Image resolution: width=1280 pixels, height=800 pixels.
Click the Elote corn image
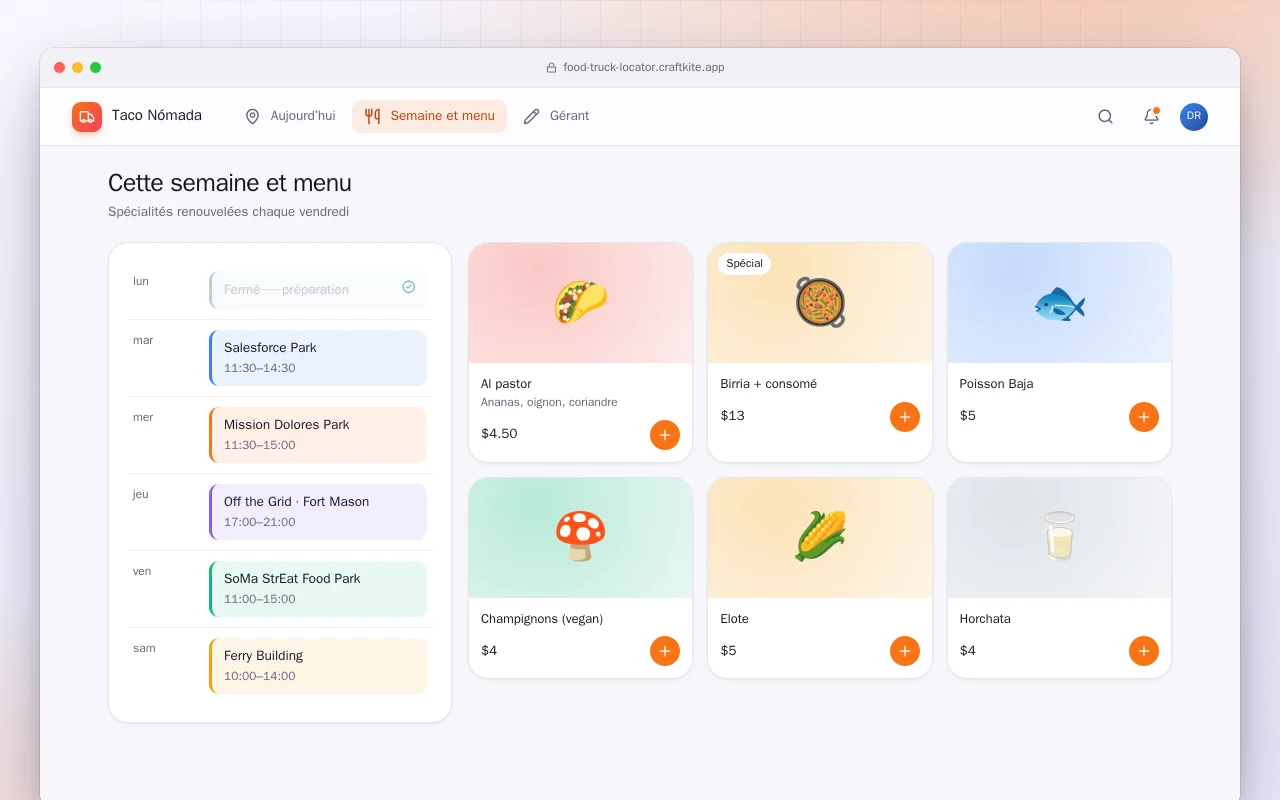pyautogui.click(x=820, y=538)
